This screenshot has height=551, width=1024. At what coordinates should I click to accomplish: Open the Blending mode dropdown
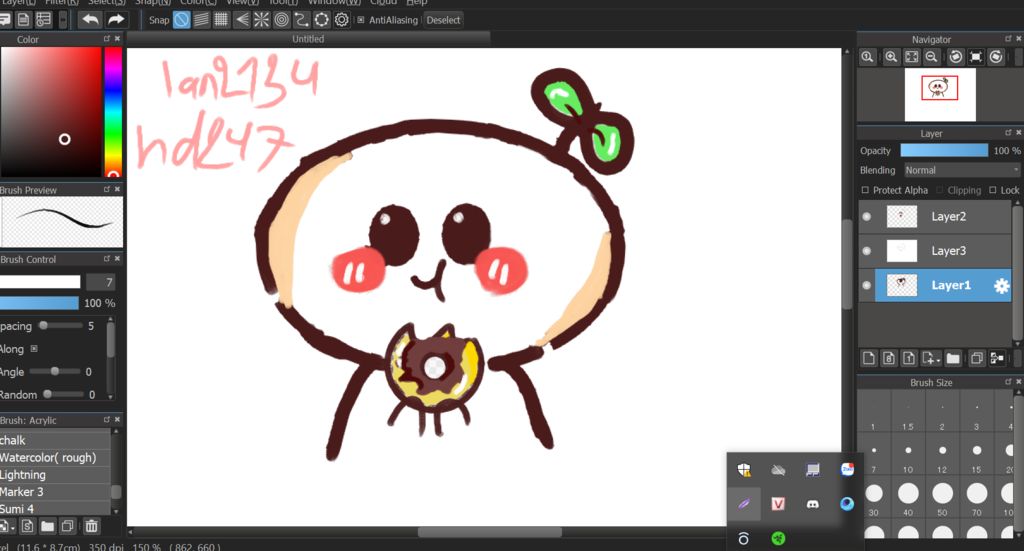961,170
